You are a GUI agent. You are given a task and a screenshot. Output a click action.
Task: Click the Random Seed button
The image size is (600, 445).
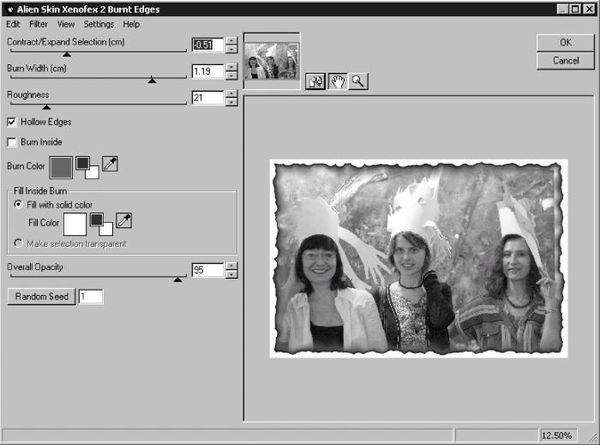click(x=40, y=297)
